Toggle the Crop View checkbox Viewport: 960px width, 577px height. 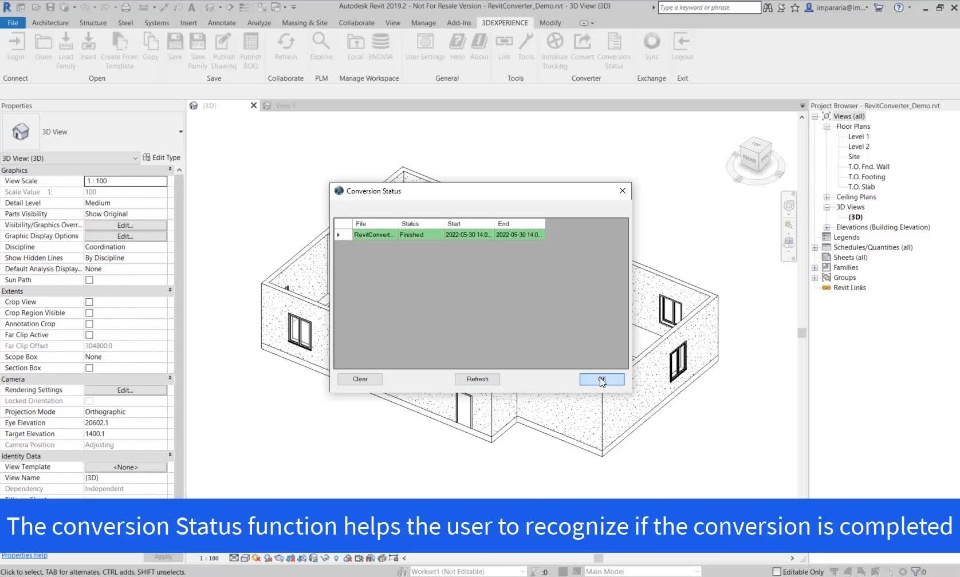click(89, 302)
